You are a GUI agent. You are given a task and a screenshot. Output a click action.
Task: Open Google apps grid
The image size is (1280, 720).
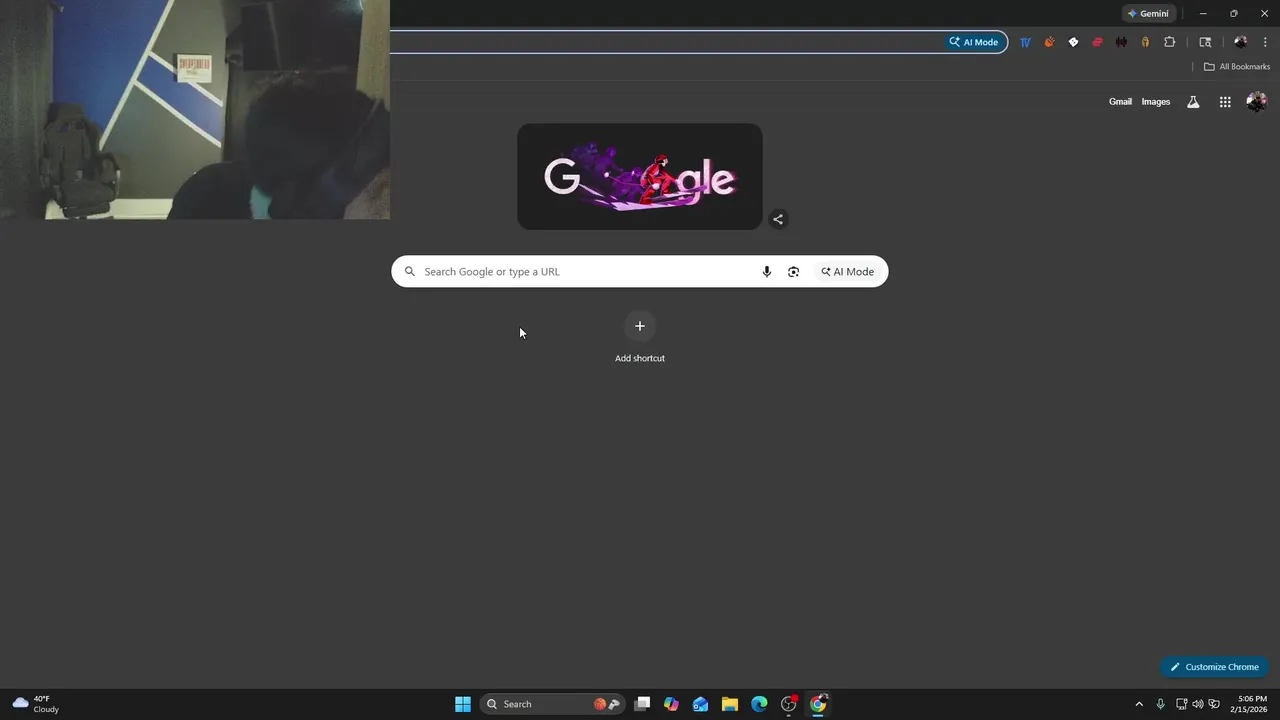tap(1225, 102)
